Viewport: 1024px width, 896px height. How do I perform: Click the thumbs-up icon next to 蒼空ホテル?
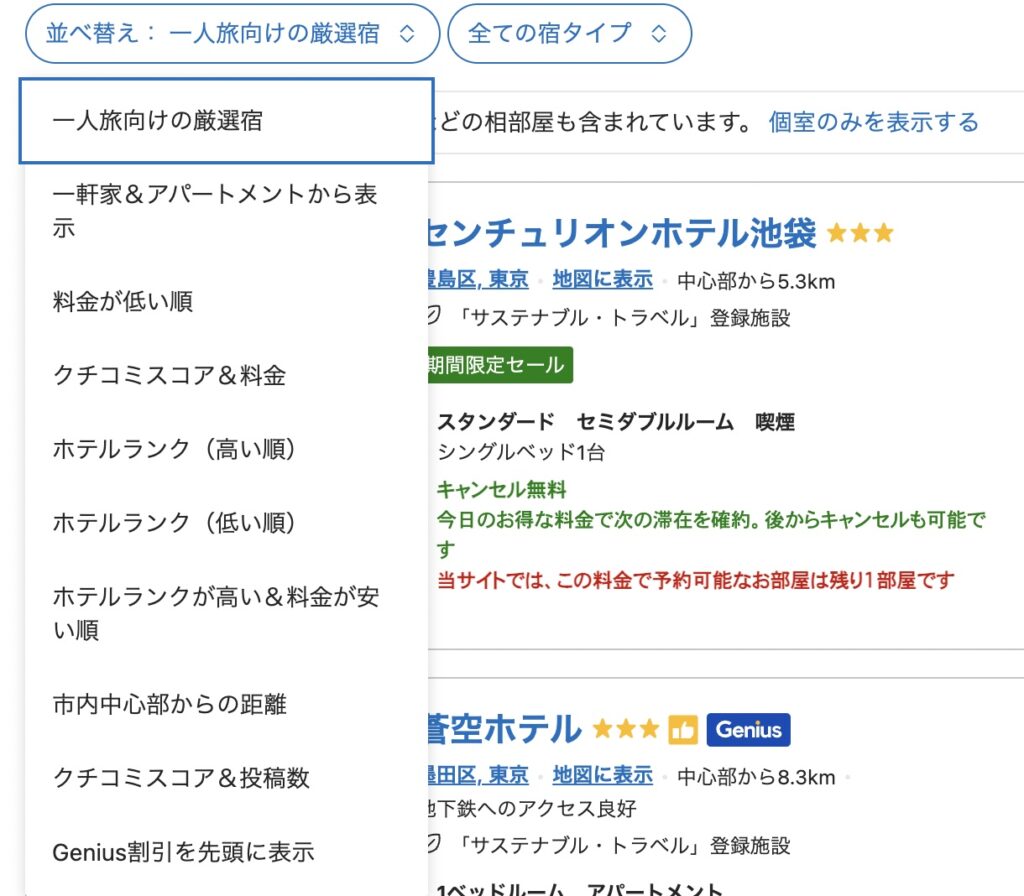682,730
